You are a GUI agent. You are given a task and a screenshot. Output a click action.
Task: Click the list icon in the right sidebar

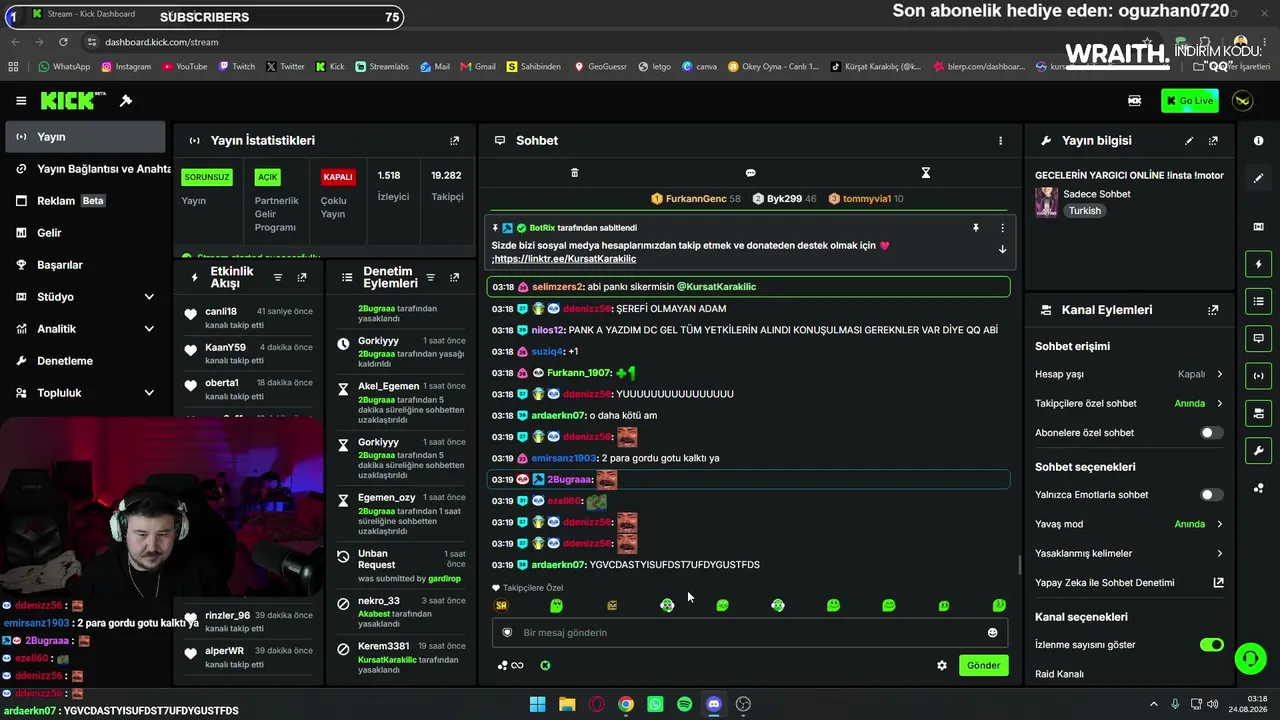1258,301
